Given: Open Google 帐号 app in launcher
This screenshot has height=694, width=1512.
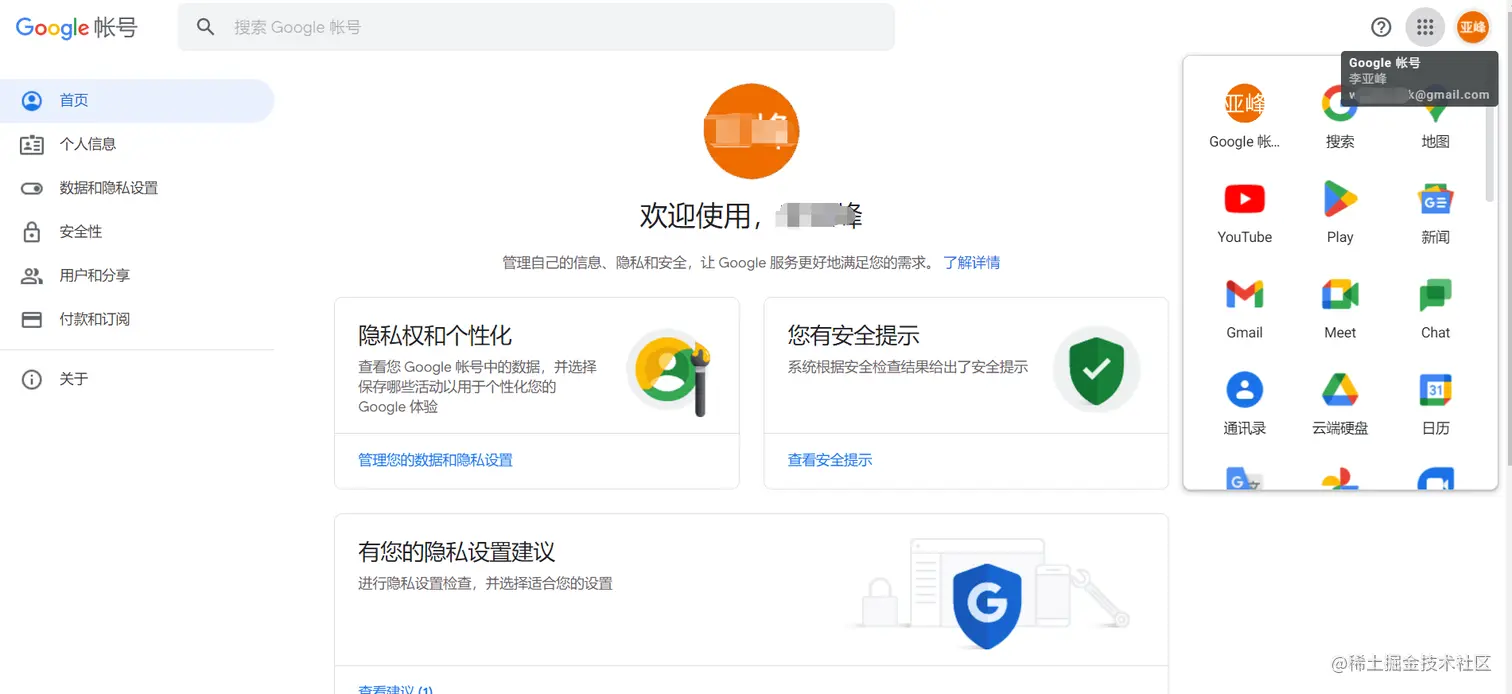Looking at the screenshot, I should [x=1244, y=117].
